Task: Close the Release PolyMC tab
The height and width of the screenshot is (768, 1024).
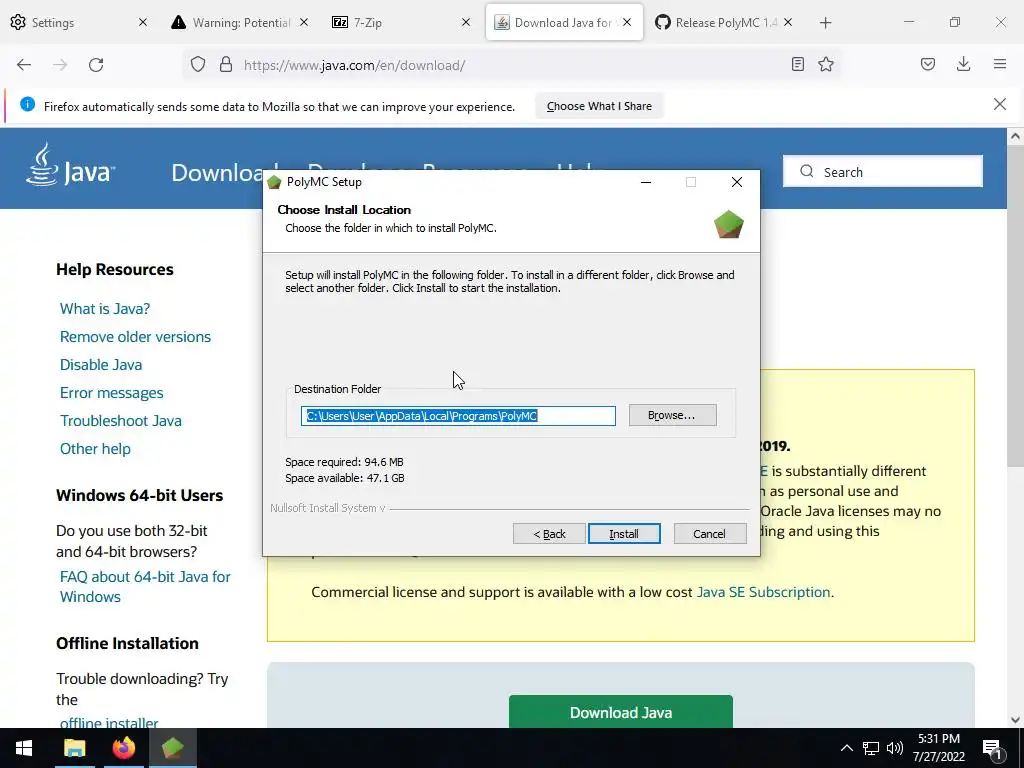Action: pos(788,22)
